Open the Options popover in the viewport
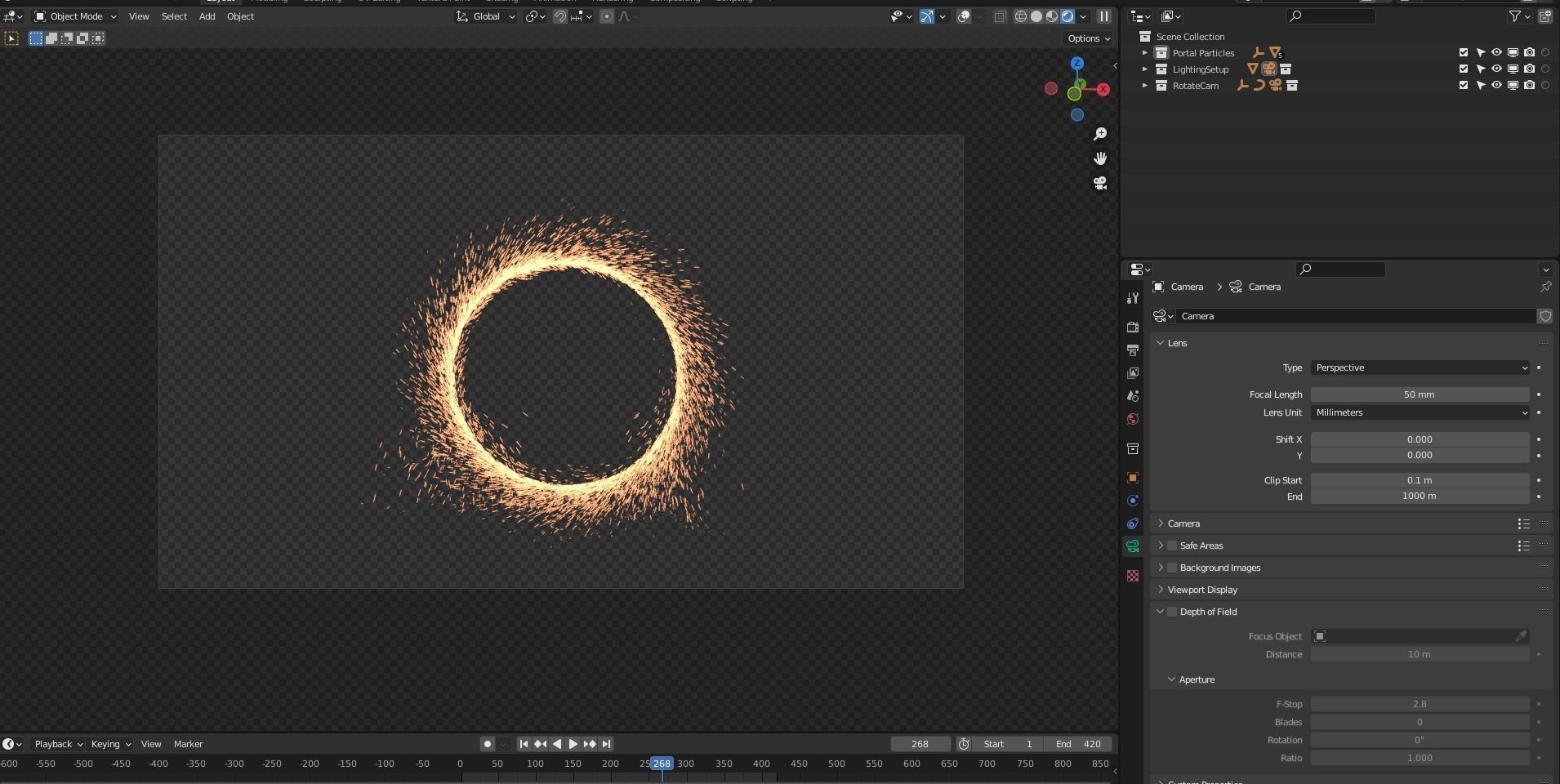This screenshot has width=1560, height=784. tap(1088, 38)
